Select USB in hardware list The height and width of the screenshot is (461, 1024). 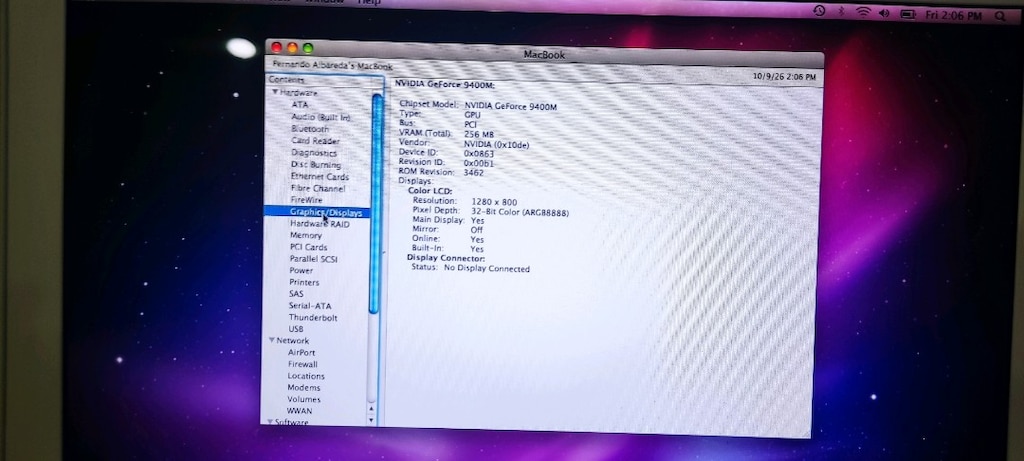tap(296, 329)
